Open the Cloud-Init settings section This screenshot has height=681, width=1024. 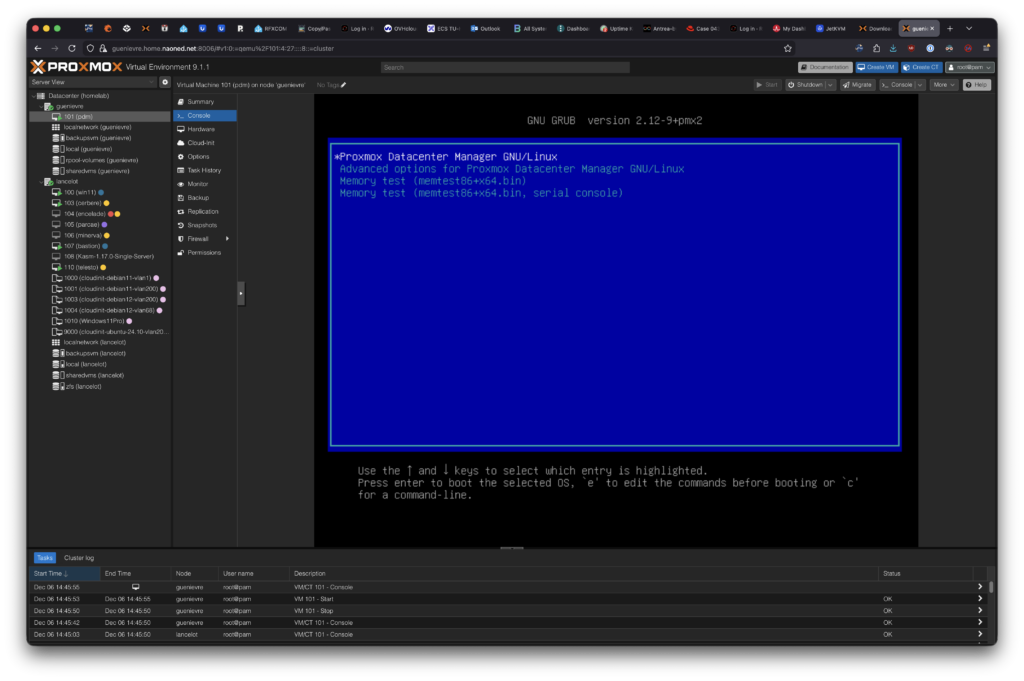coord(201,143)
